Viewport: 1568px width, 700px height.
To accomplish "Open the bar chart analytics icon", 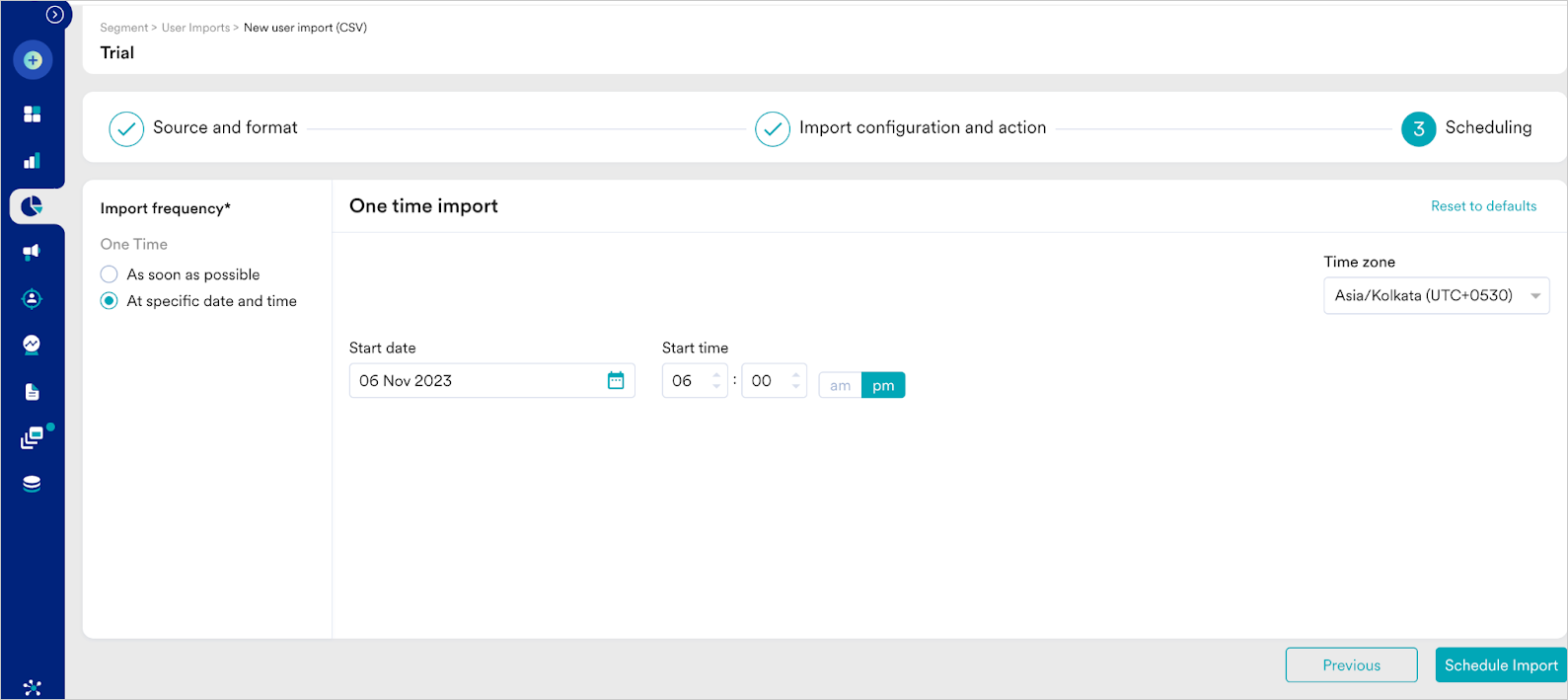I will (33, 161).
